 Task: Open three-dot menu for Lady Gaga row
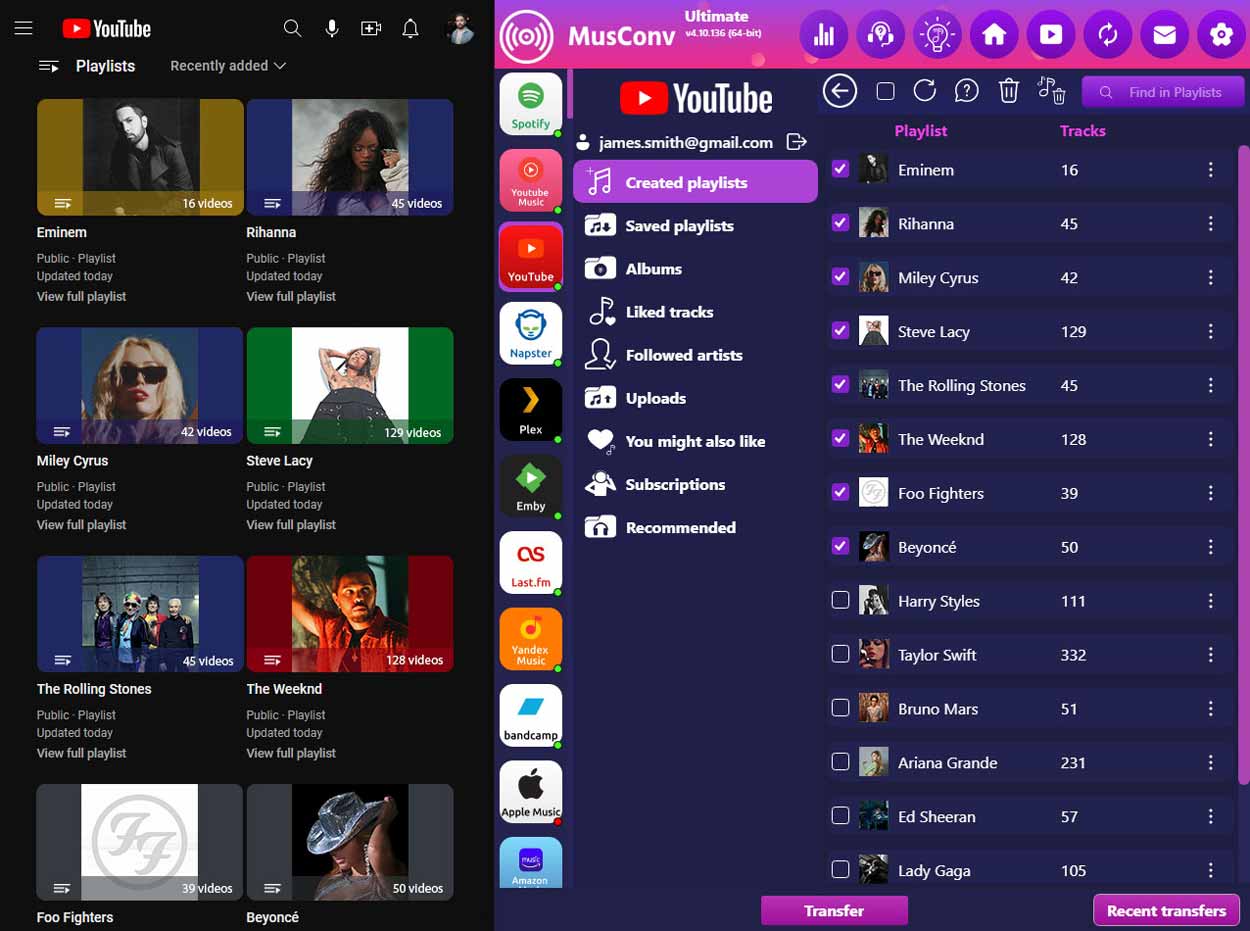[1211, 870]
